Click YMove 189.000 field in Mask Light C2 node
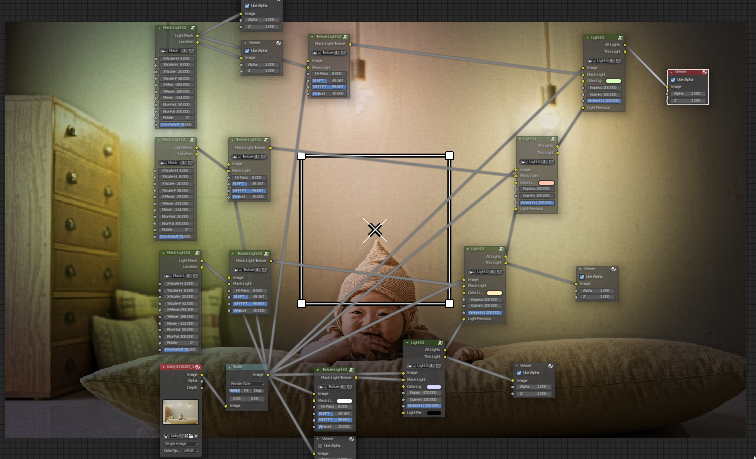Viewport: 756px width, 459px height. click(176, 92)
